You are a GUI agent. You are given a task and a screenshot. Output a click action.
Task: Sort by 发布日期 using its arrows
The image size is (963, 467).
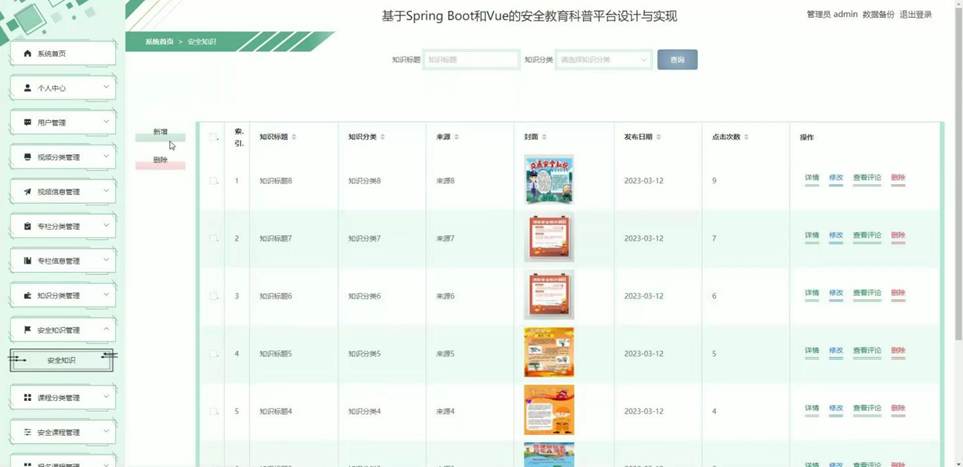coord(658,137)
